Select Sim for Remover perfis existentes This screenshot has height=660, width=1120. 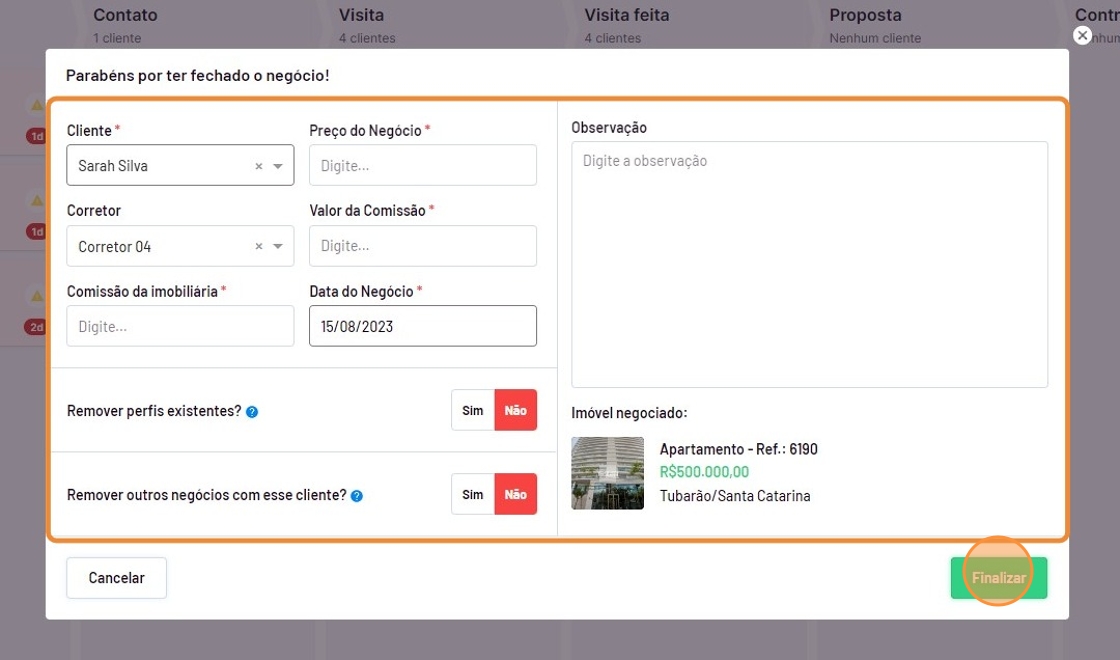click(473, 410)
